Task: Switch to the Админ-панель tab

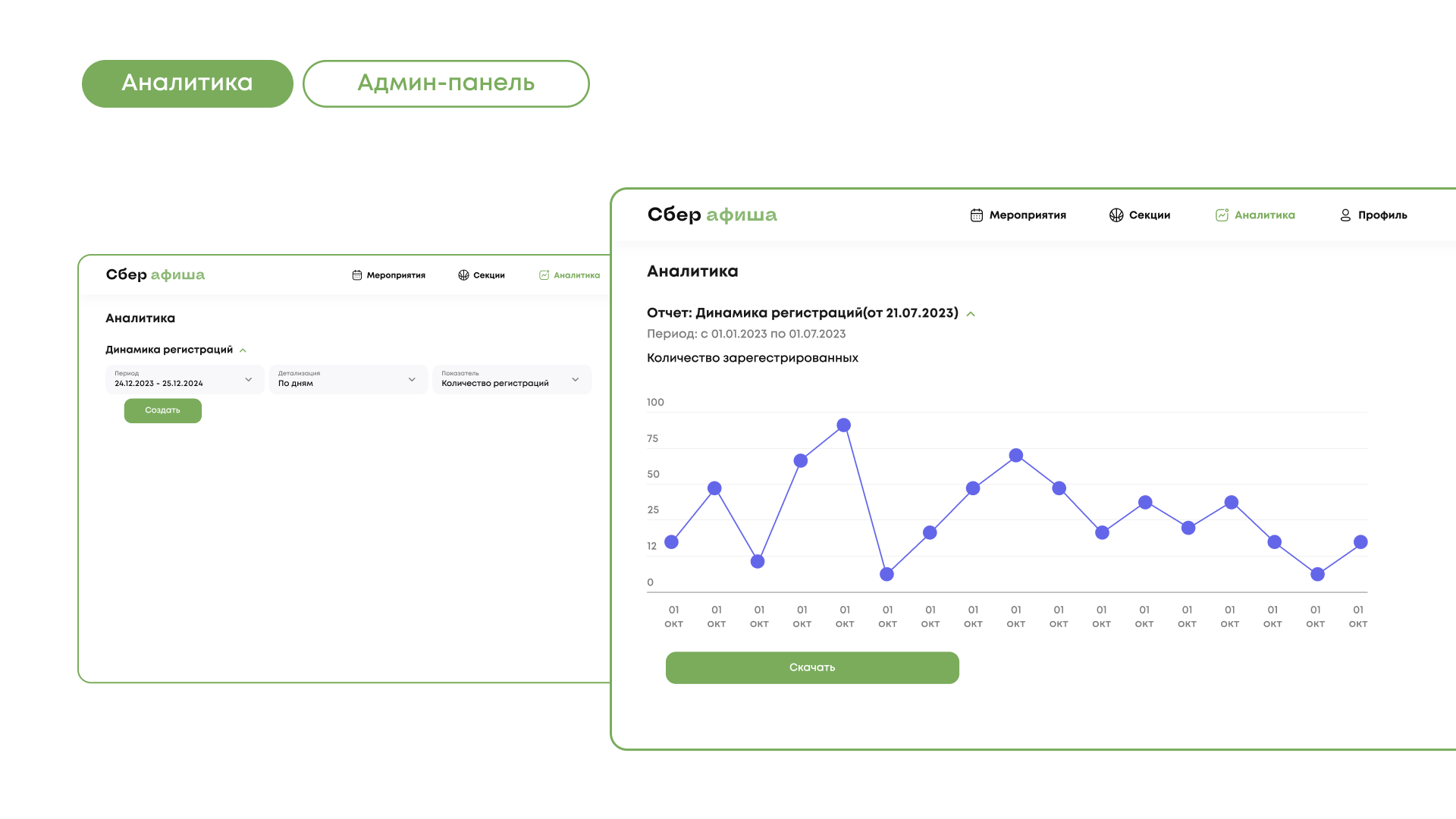Action: pos(446,83)
